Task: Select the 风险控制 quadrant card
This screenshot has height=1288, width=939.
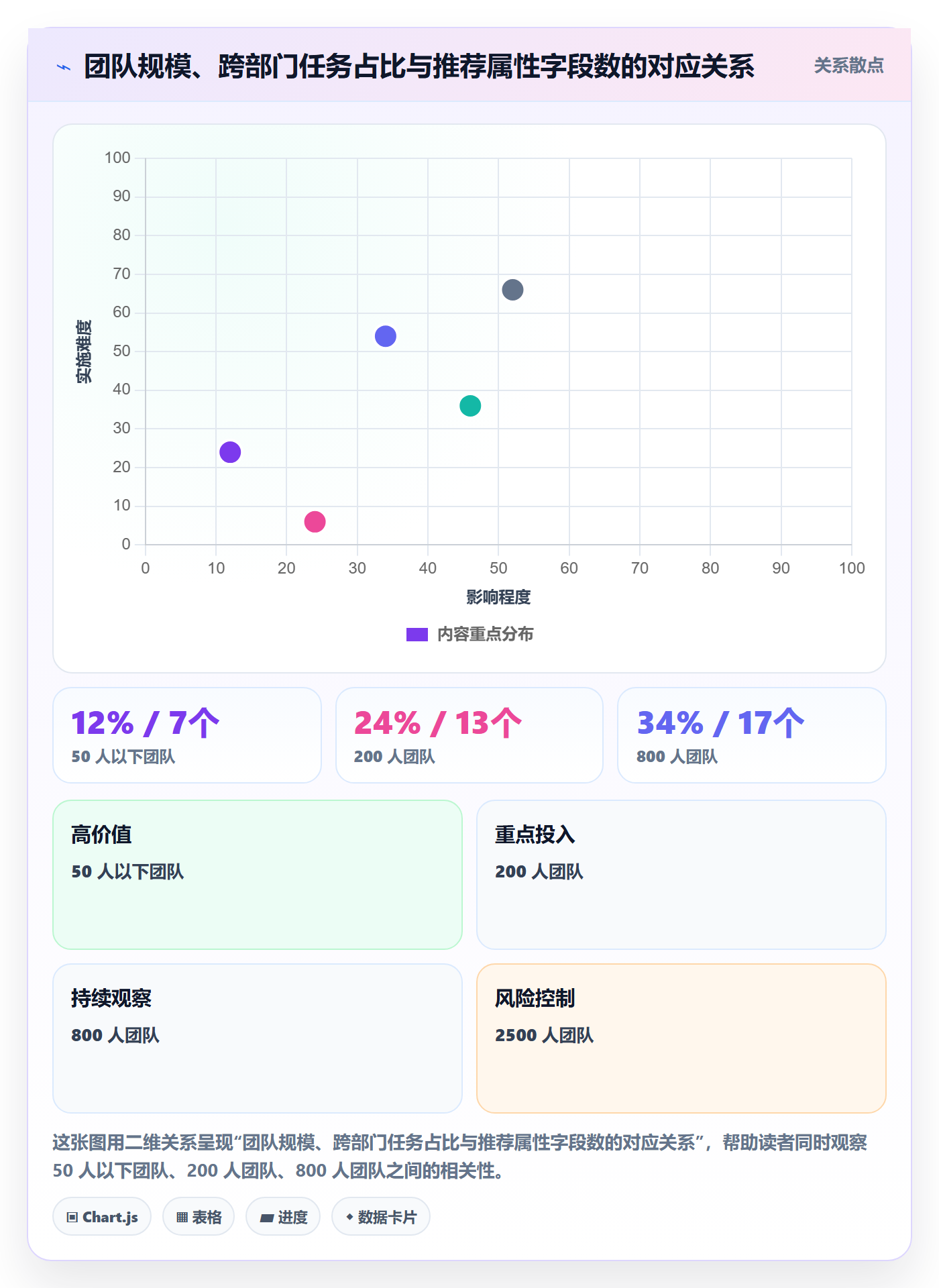Action: coord(681,1038)
